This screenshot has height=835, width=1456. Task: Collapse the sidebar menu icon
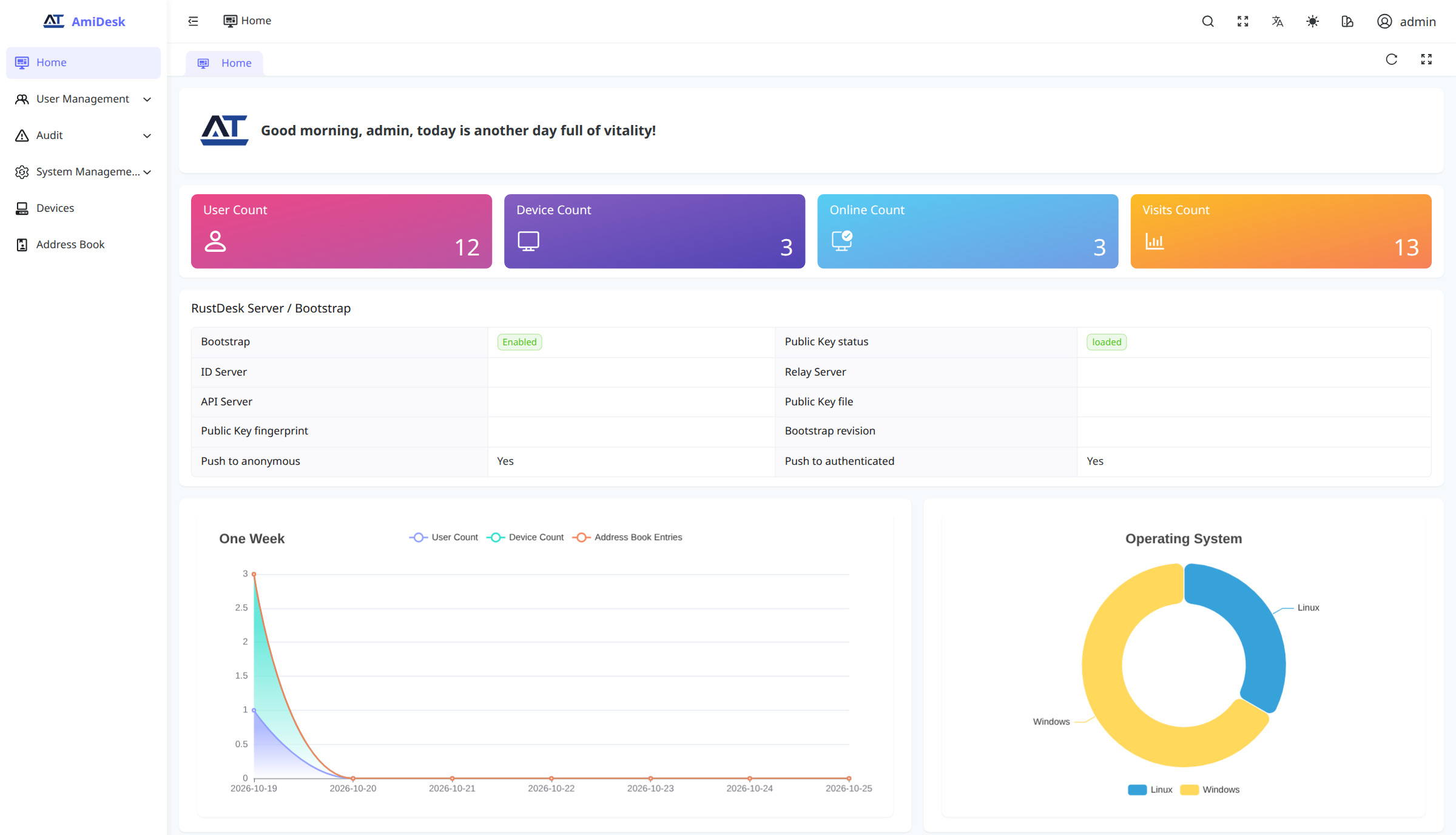point(193,21)
